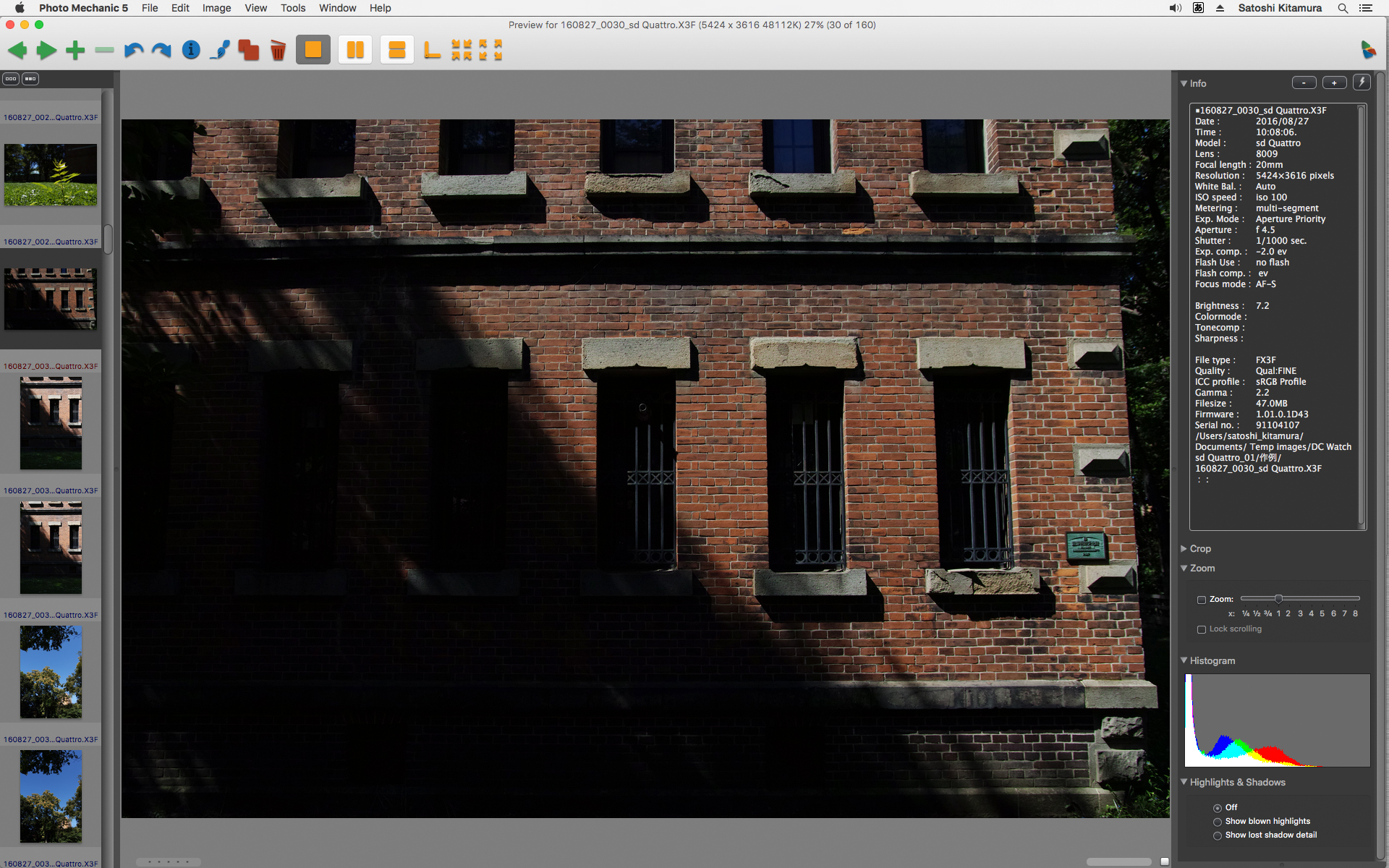Select Show lost shadow detail option

pyautogui.click(x=1218, y=835)
